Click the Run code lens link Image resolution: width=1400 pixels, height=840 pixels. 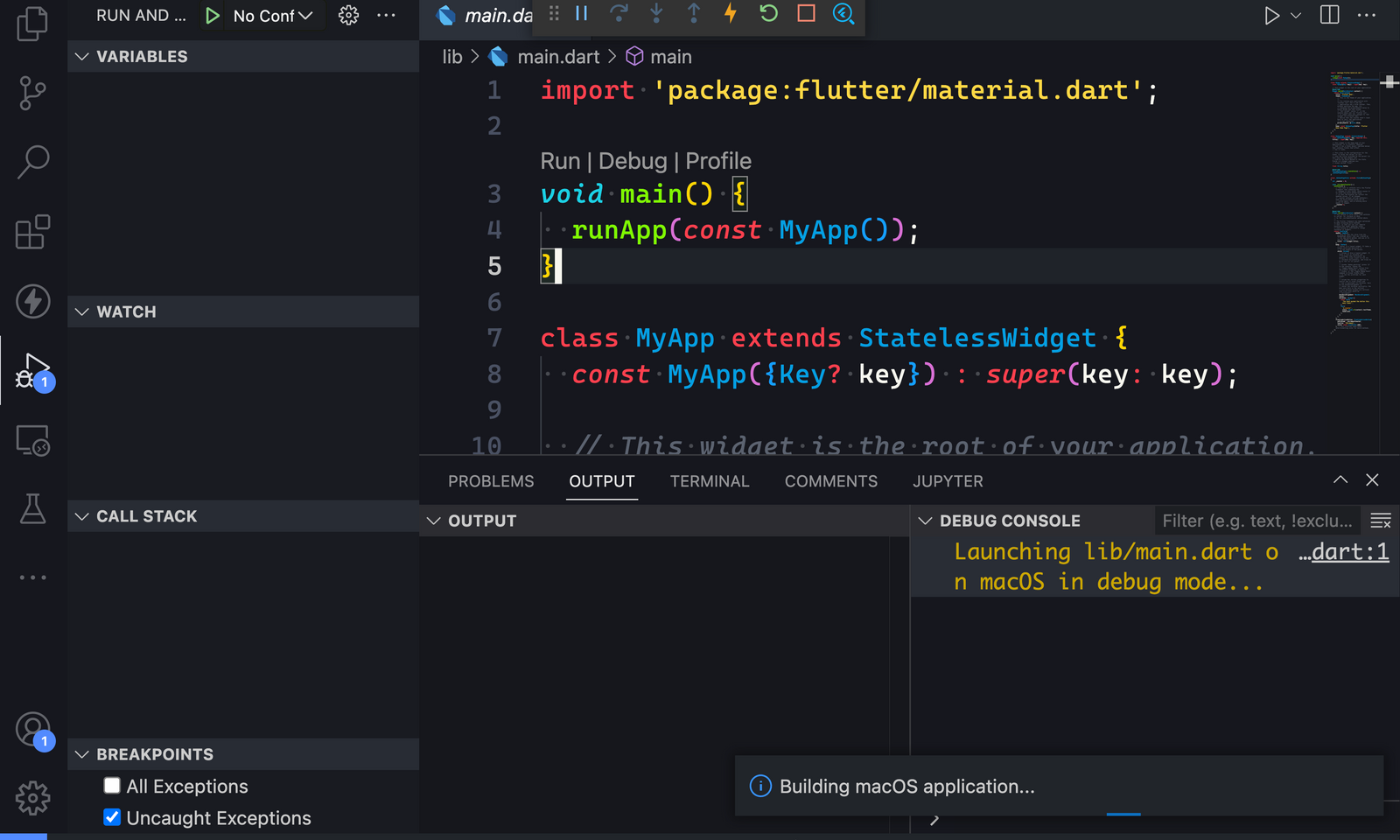coord(560,161)
